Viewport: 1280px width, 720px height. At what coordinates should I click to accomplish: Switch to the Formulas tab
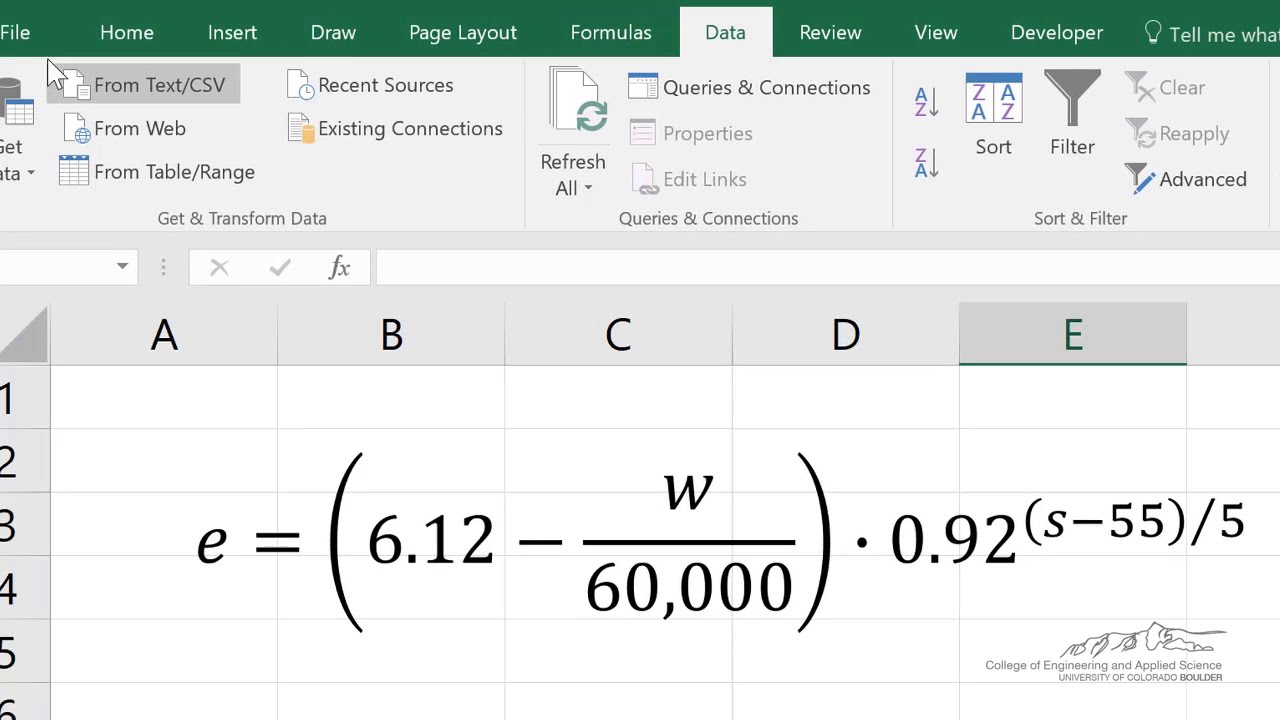tap(611, 33)
